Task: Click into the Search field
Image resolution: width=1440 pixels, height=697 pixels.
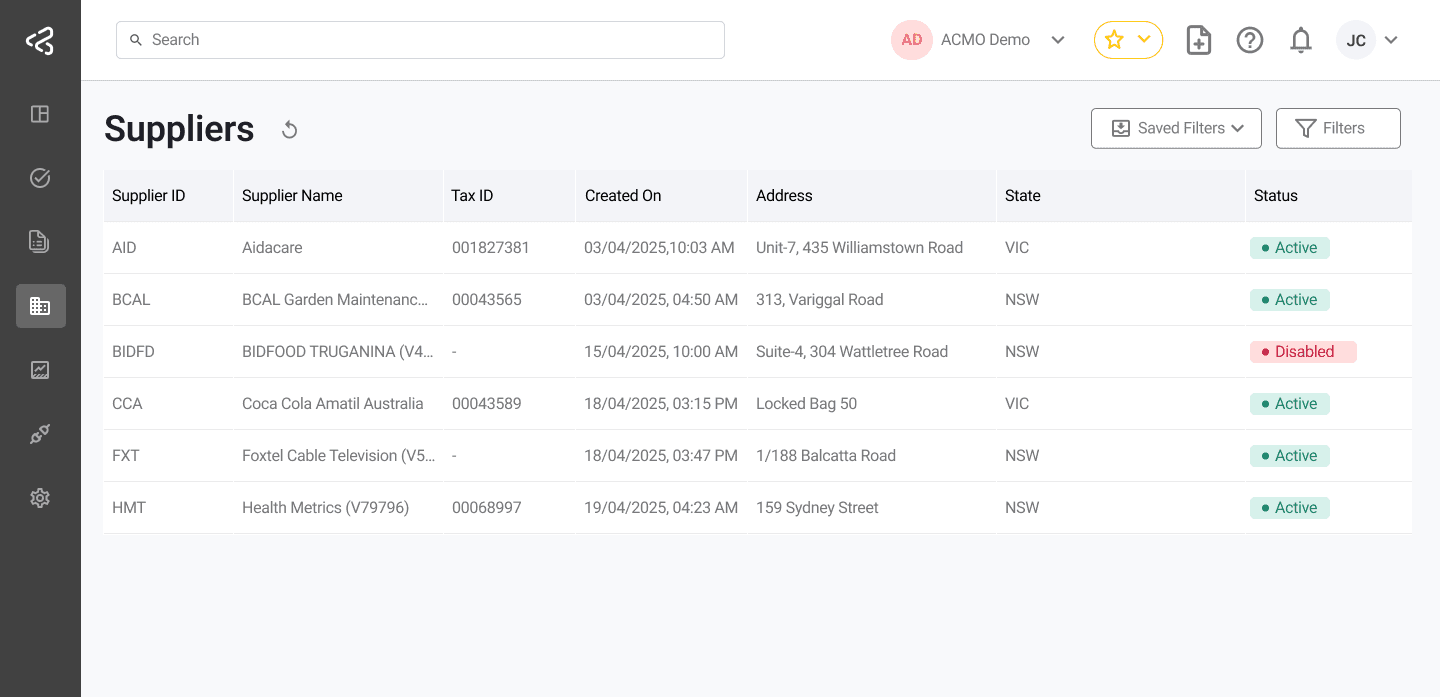Action: pos(420,40)
